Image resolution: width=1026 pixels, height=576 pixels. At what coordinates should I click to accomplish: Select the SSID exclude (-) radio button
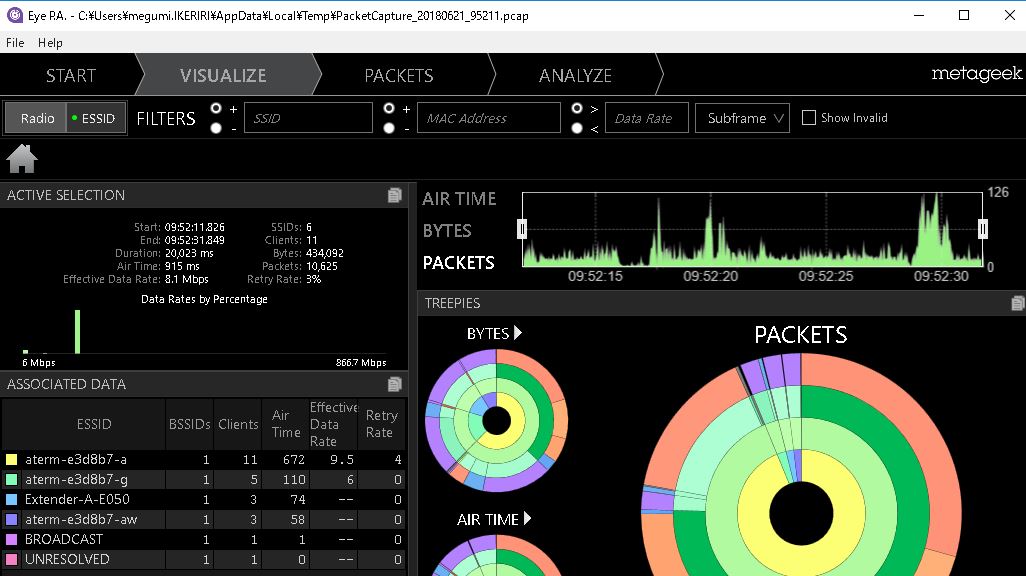tap(216, 128)
